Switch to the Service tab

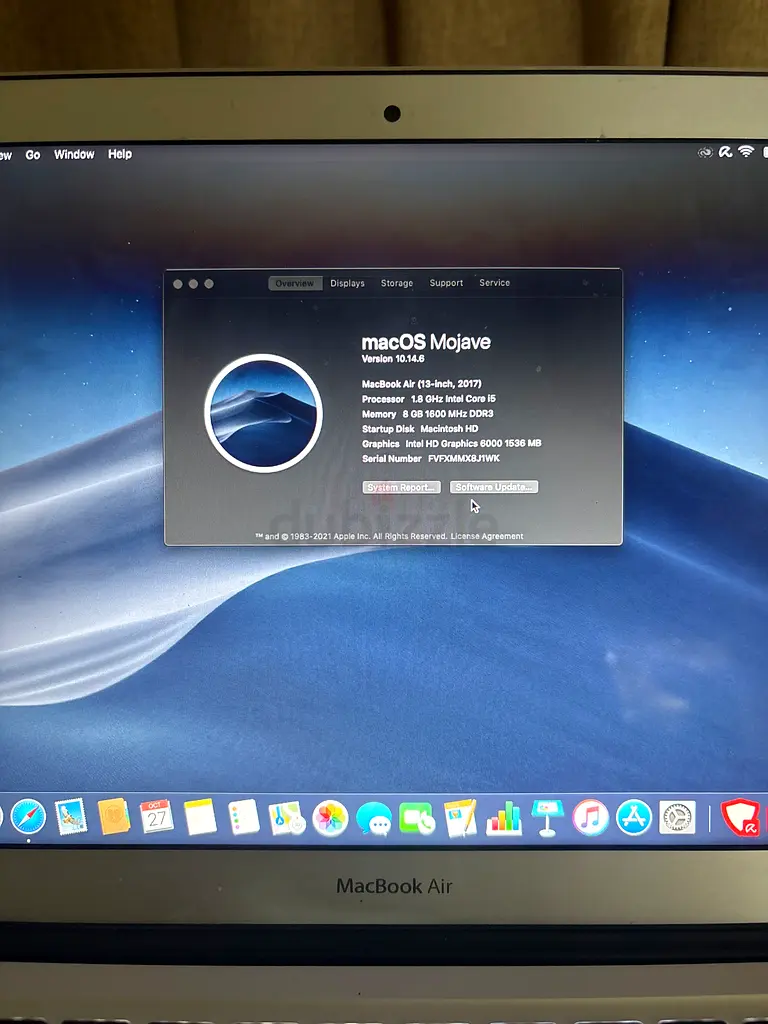(x=494, y=283)
